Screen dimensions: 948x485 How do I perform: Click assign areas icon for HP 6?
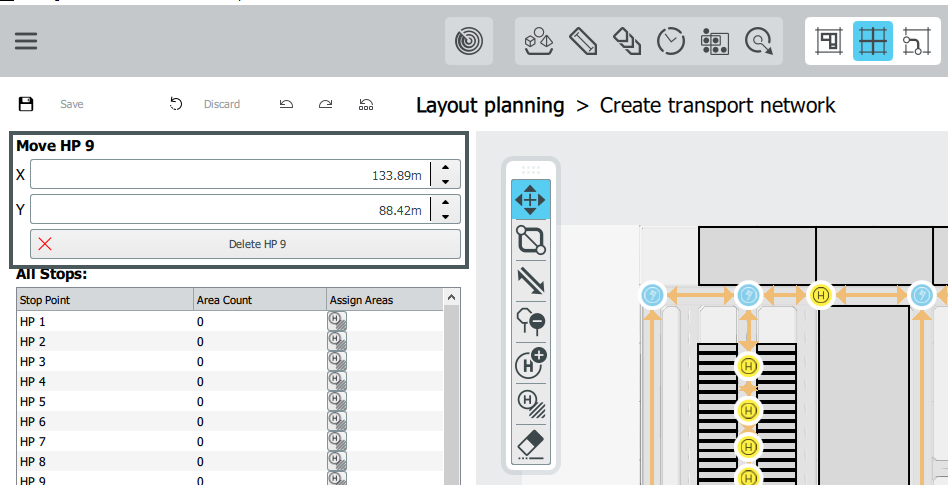[337, 421]
